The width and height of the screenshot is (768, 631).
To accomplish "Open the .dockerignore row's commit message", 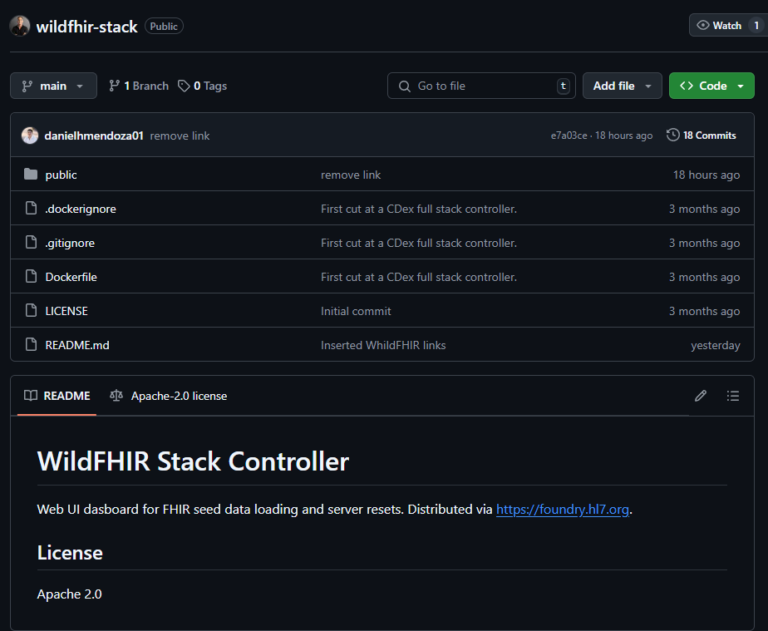I will pos(419,209).
